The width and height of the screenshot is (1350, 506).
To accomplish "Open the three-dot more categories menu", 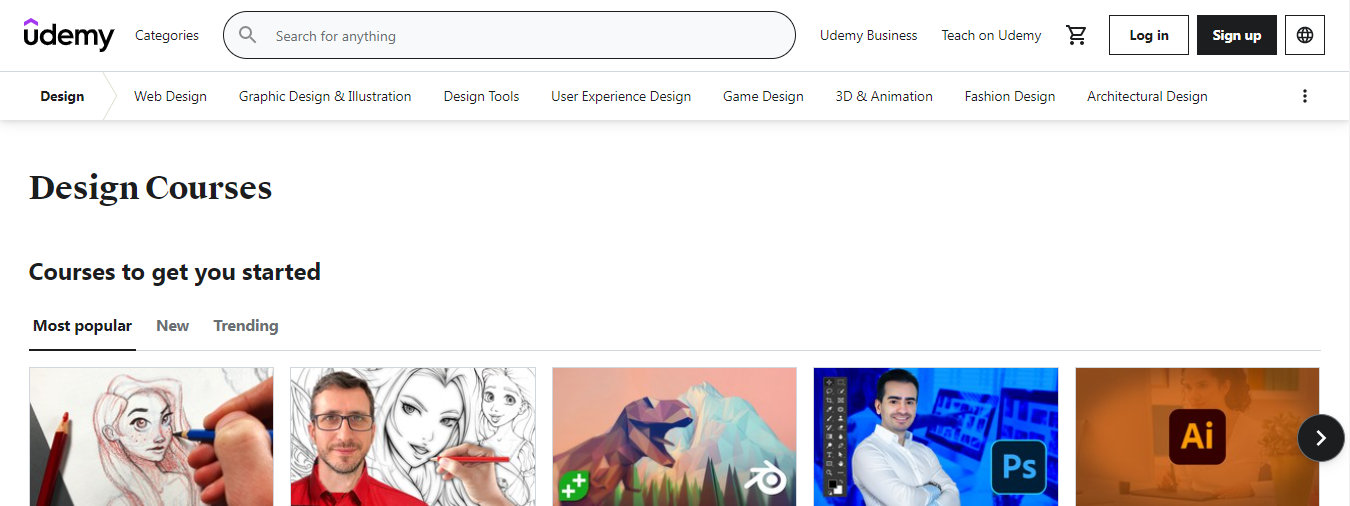I will tap(1304, 96).
